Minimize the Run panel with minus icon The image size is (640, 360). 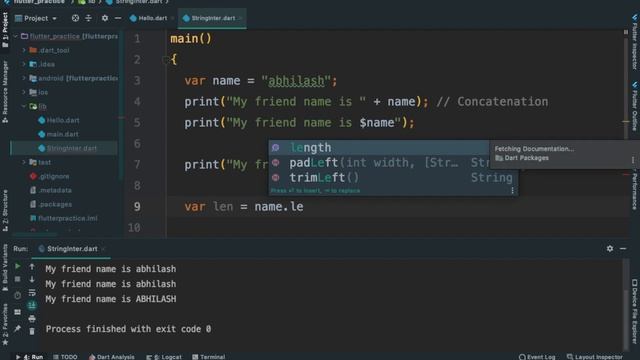point(623,248)
